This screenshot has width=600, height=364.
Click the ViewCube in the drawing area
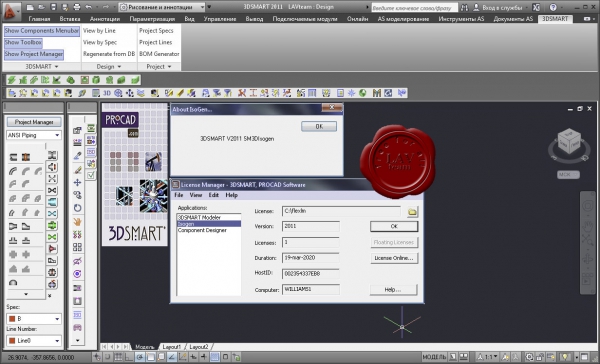pyautogui.click(x=569, y=141)
